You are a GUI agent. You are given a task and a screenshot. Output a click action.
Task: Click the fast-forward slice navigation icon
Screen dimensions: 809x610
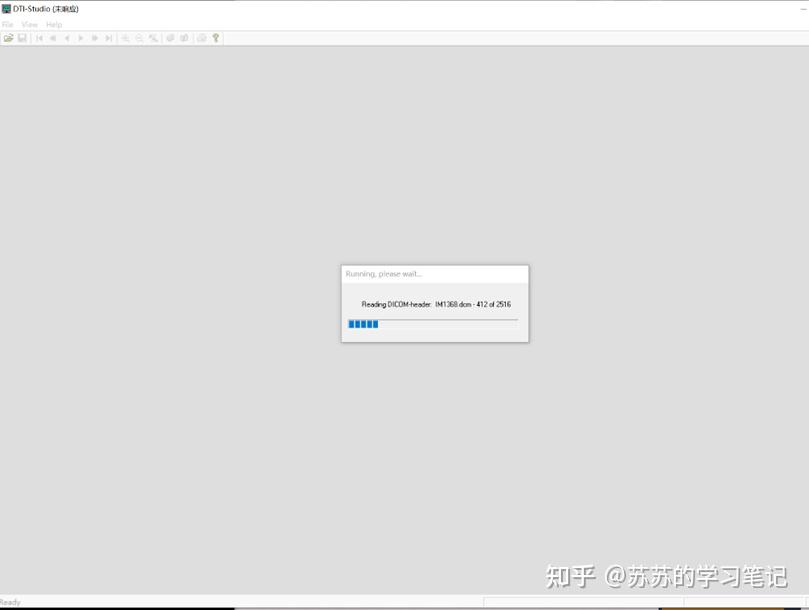click(x=93, y=38)
